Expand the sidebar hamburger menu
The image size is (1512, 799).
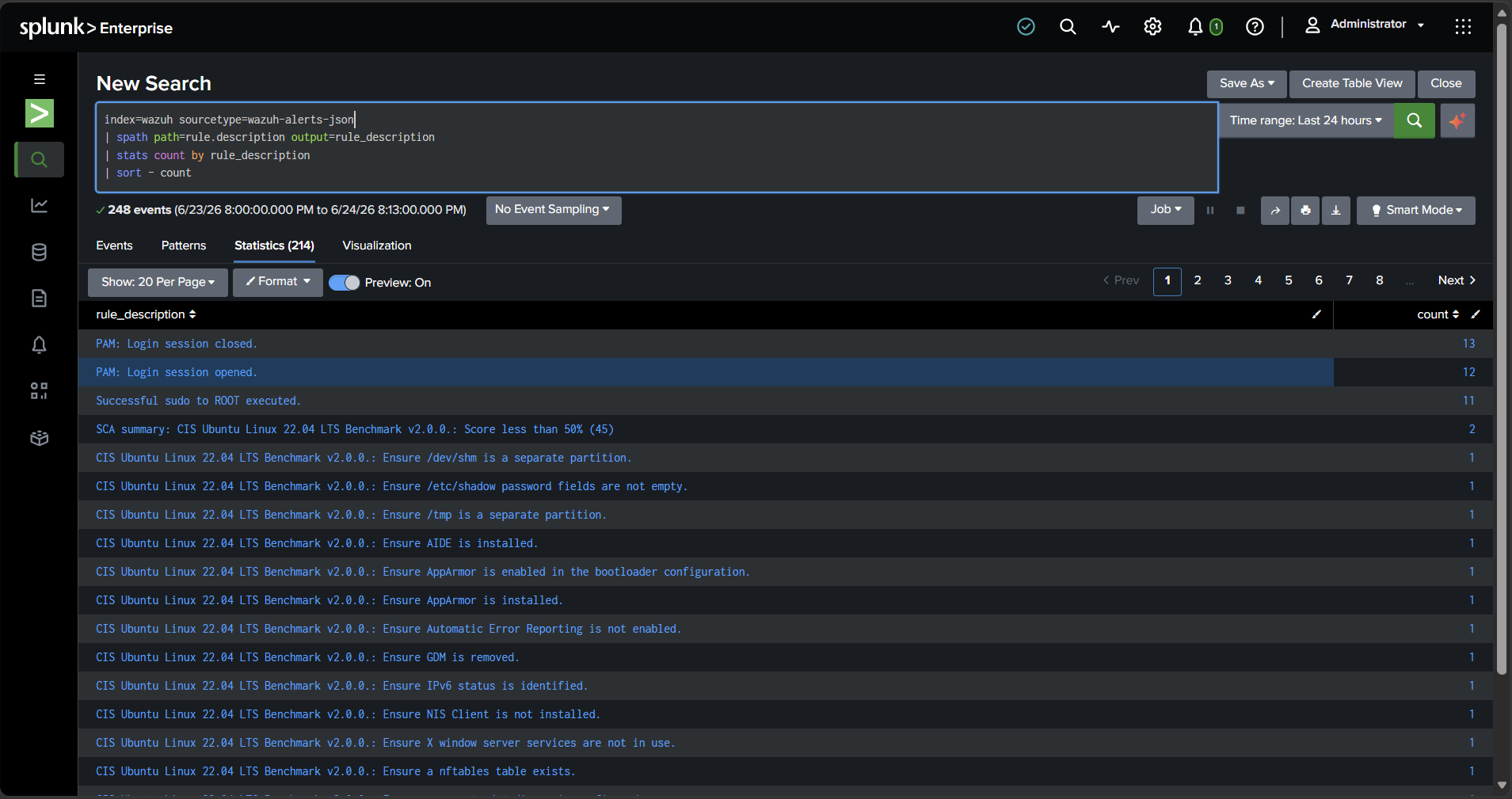[39, 79]
